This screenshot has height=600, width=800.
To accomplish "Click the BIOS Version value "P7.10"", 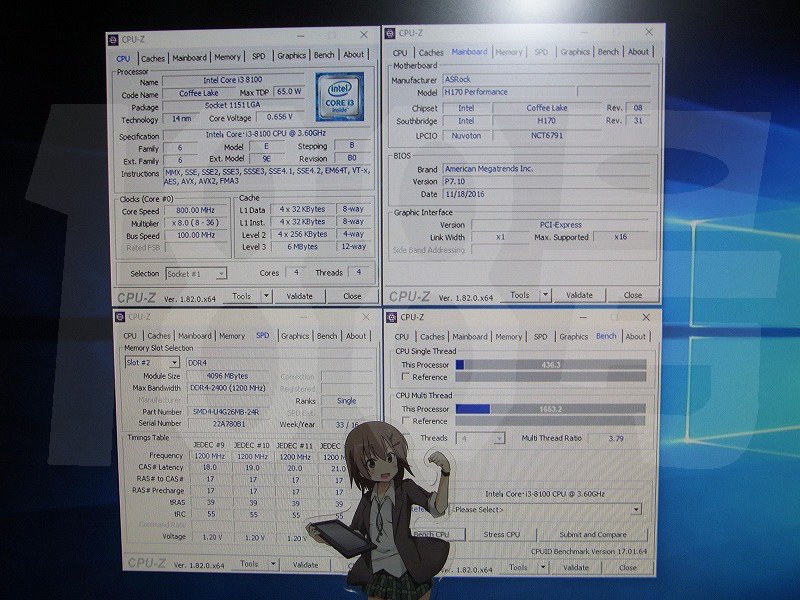I will [546, 181].
